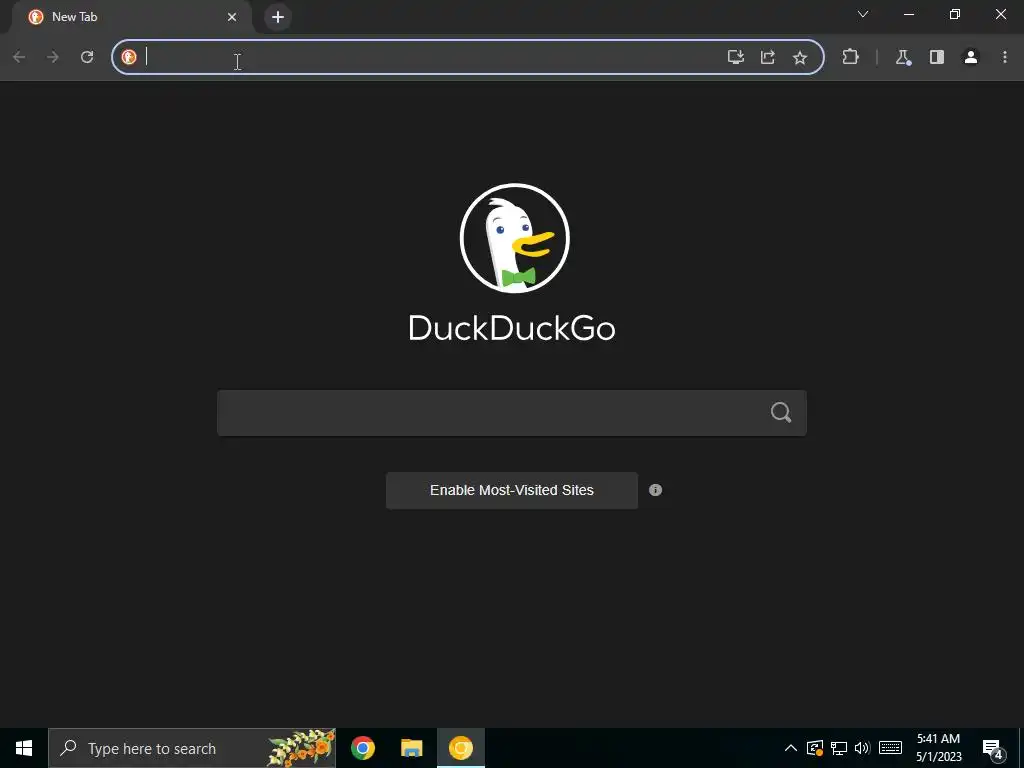This screenshot has height=768, width=1024.
Task: Open the notification center icon
Action: (x=993, y=749)
